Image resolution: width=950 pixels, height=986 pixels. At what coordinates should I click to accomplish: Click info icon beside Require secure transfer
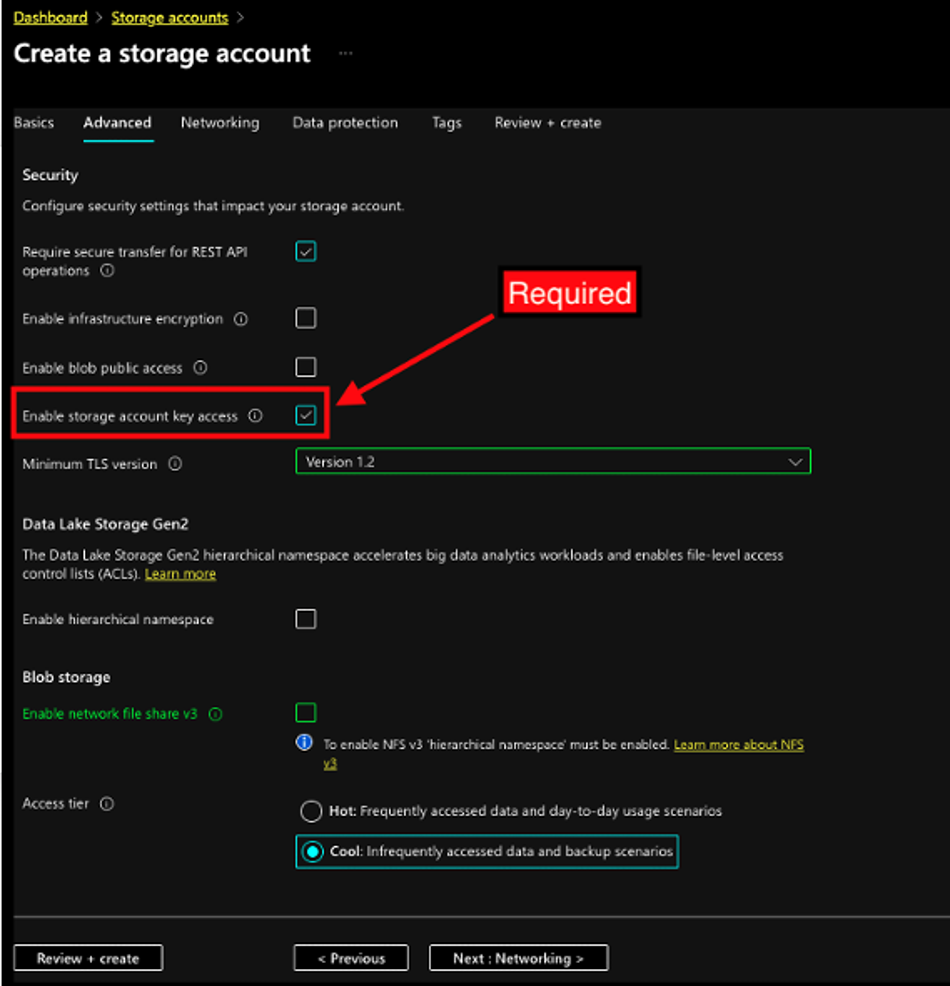tap(107, 271)
